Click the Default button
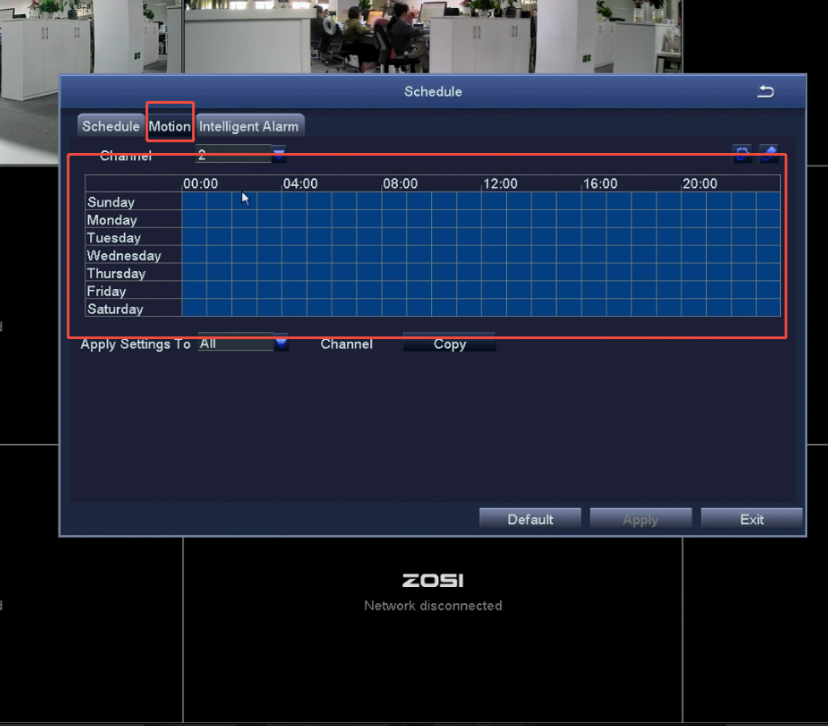This screenshot has height=726, width=828. click(530, 519)
